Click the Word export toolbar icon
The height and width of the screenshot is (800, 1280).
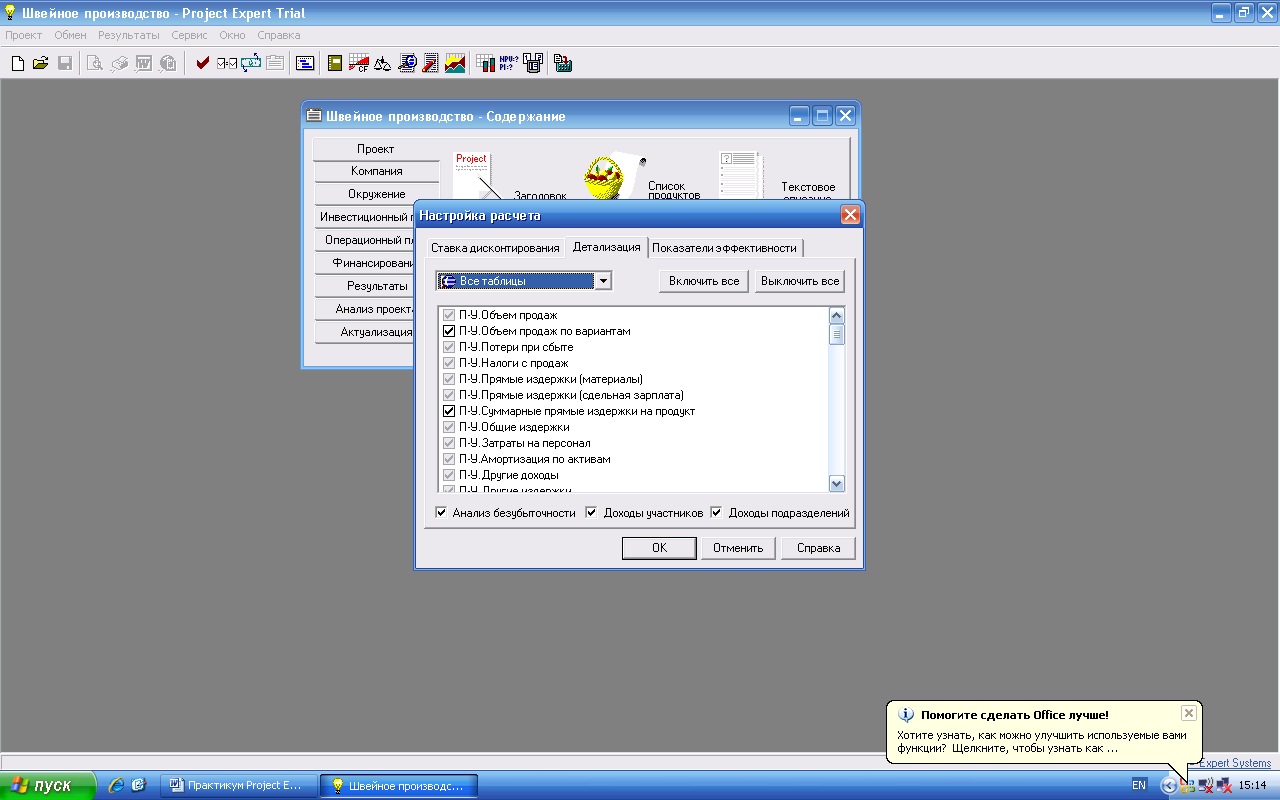tap(143, 63)
